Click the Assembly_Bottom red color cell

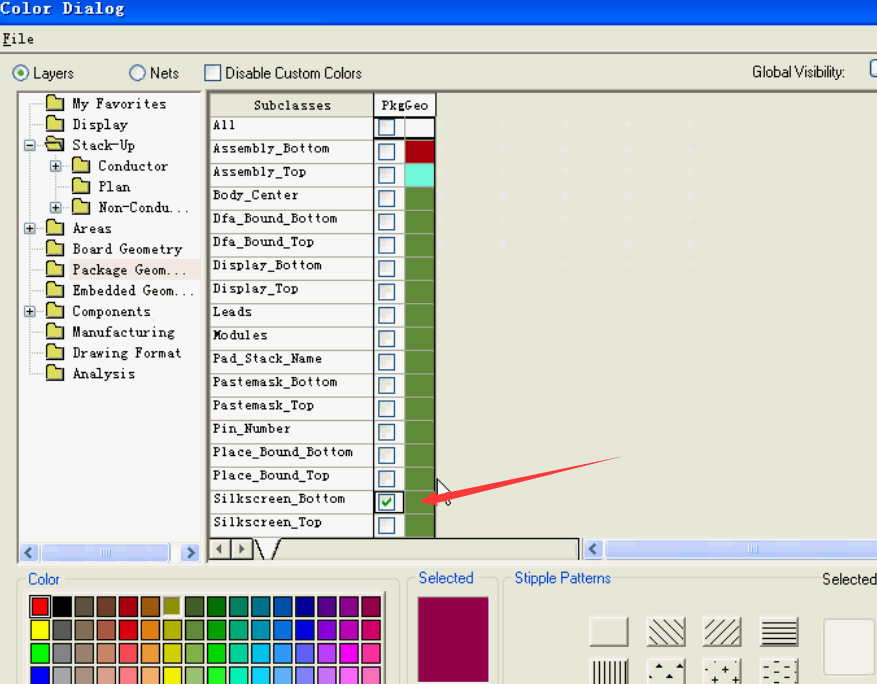(x=419, y=152)
